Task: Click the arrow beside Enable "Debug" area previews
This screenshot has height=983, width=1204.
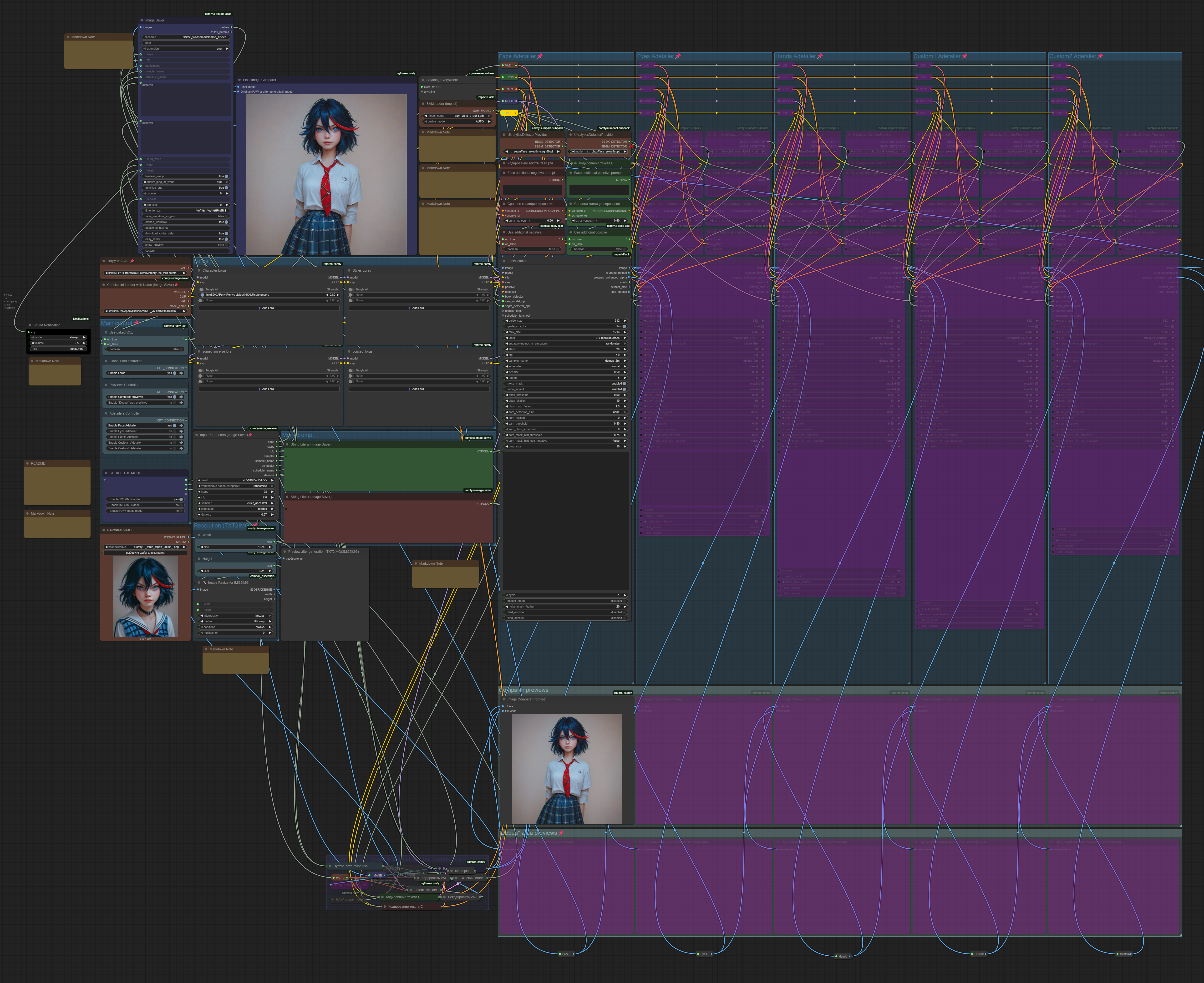Action: [x=181, y=403]
